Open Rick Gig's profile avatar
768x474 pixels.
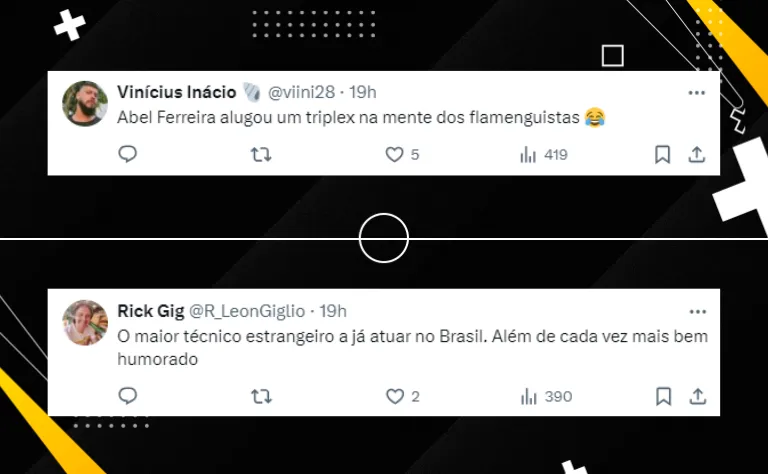click(85, 322)
